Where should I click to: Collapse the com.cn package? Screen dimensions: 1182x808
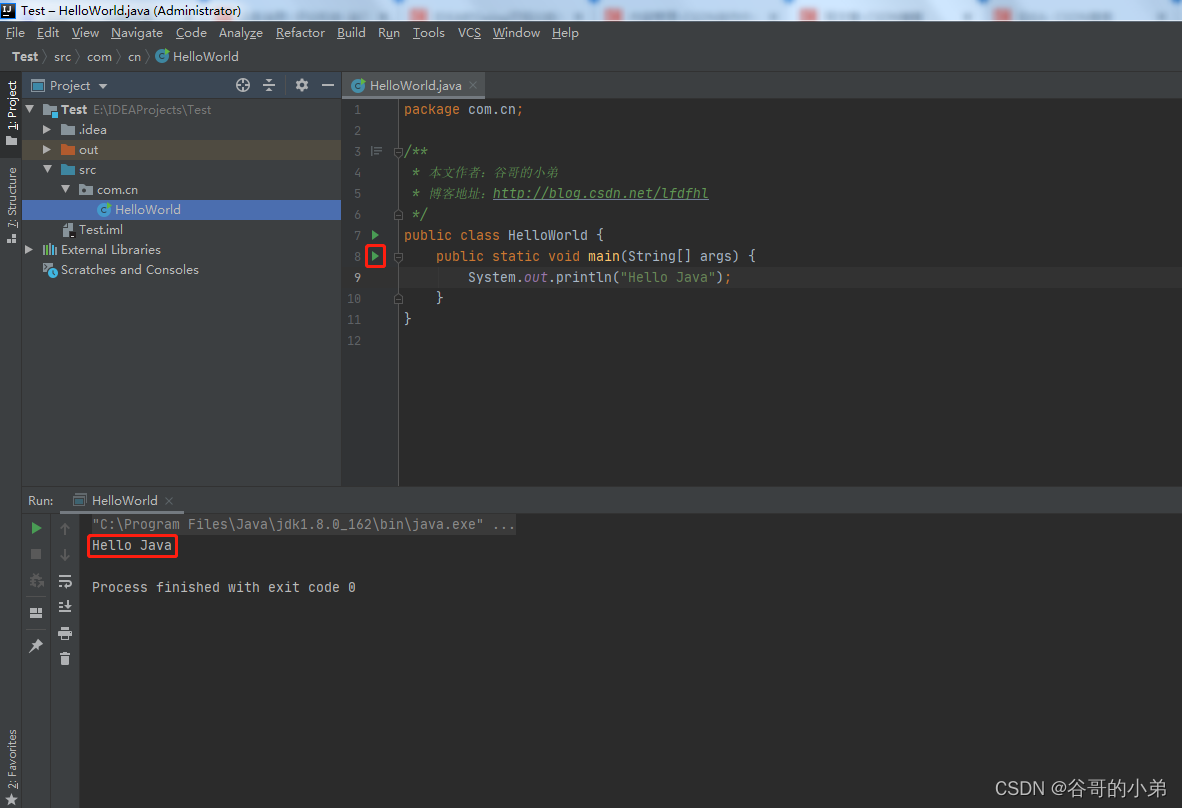point(66,189)
